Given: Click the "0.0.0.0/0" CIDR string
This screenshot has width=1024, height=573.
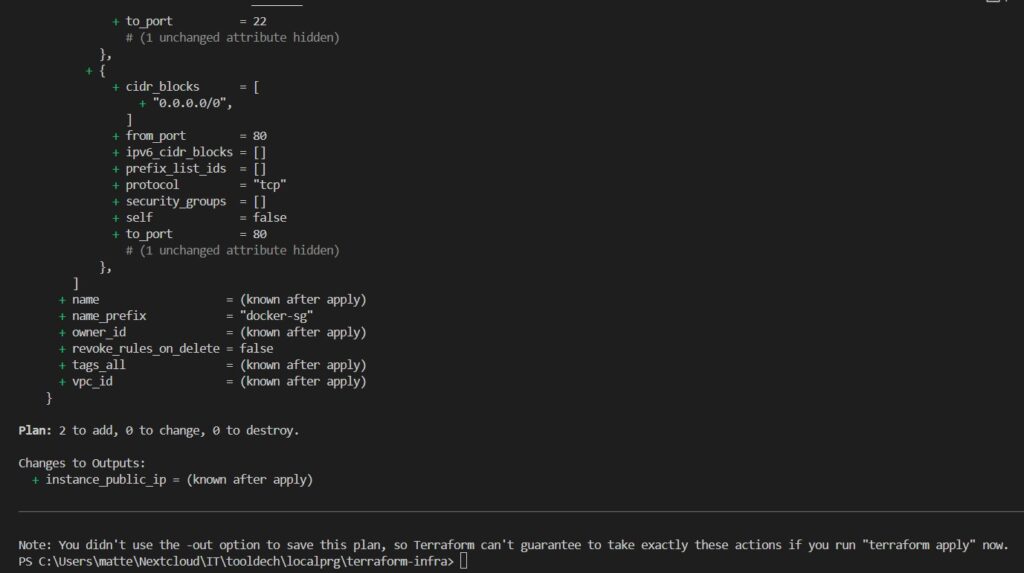Looking at the screenshot, I should (192, 103).
